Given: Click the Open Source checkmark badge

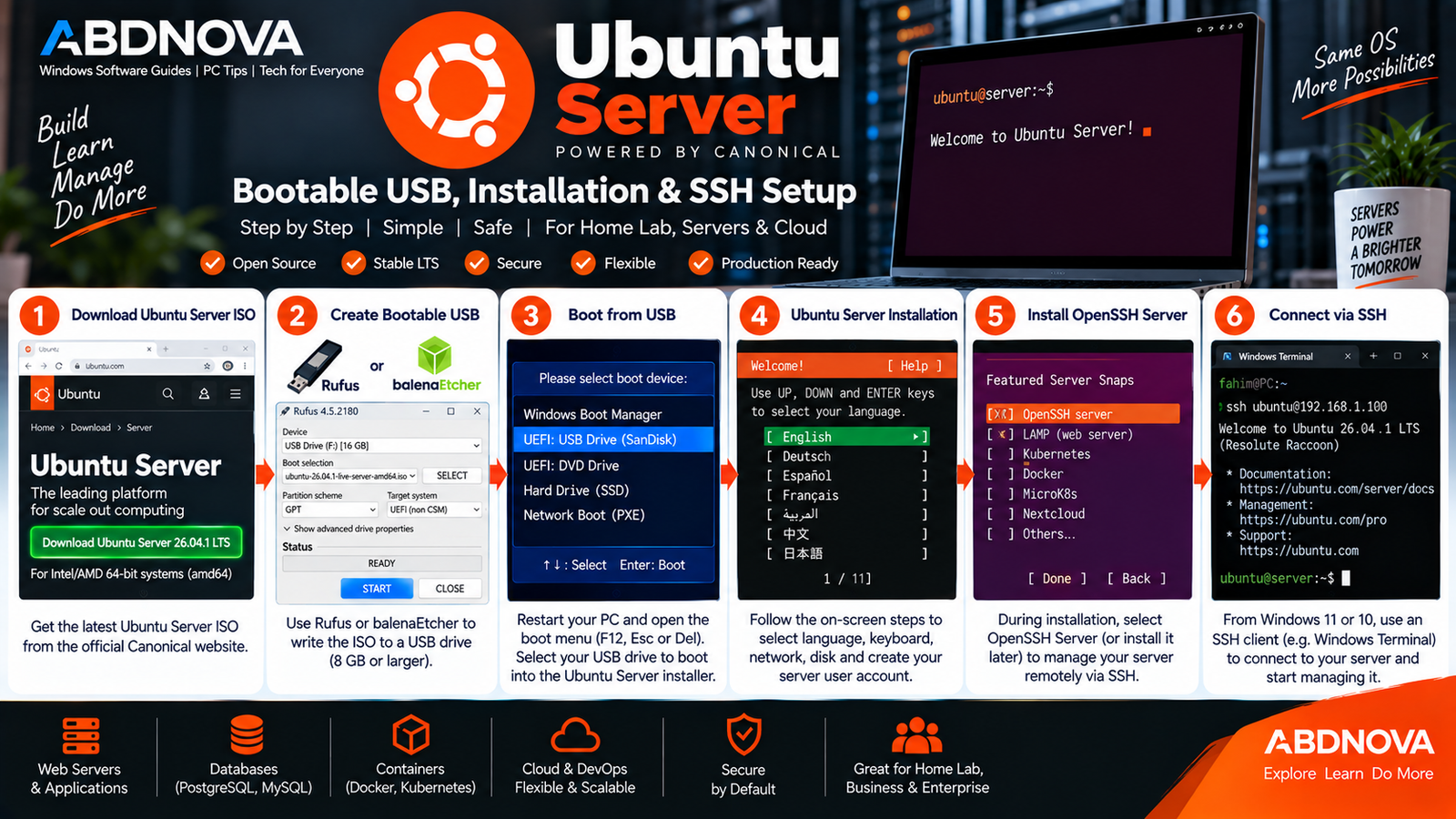Looking at the screenshot, I should pos(212,263).
